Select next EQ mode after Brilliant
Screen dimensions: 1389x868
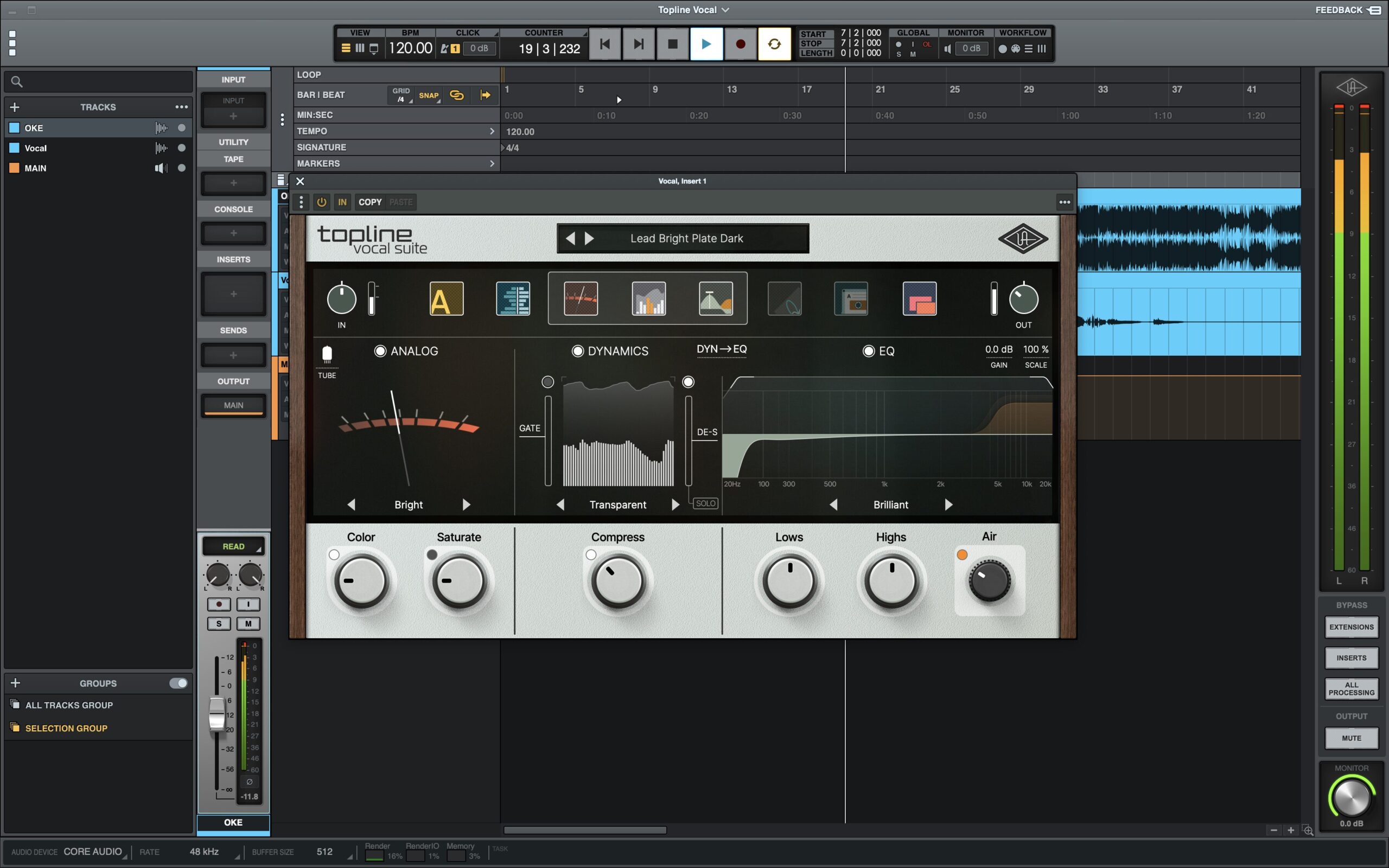pos(948,505)
